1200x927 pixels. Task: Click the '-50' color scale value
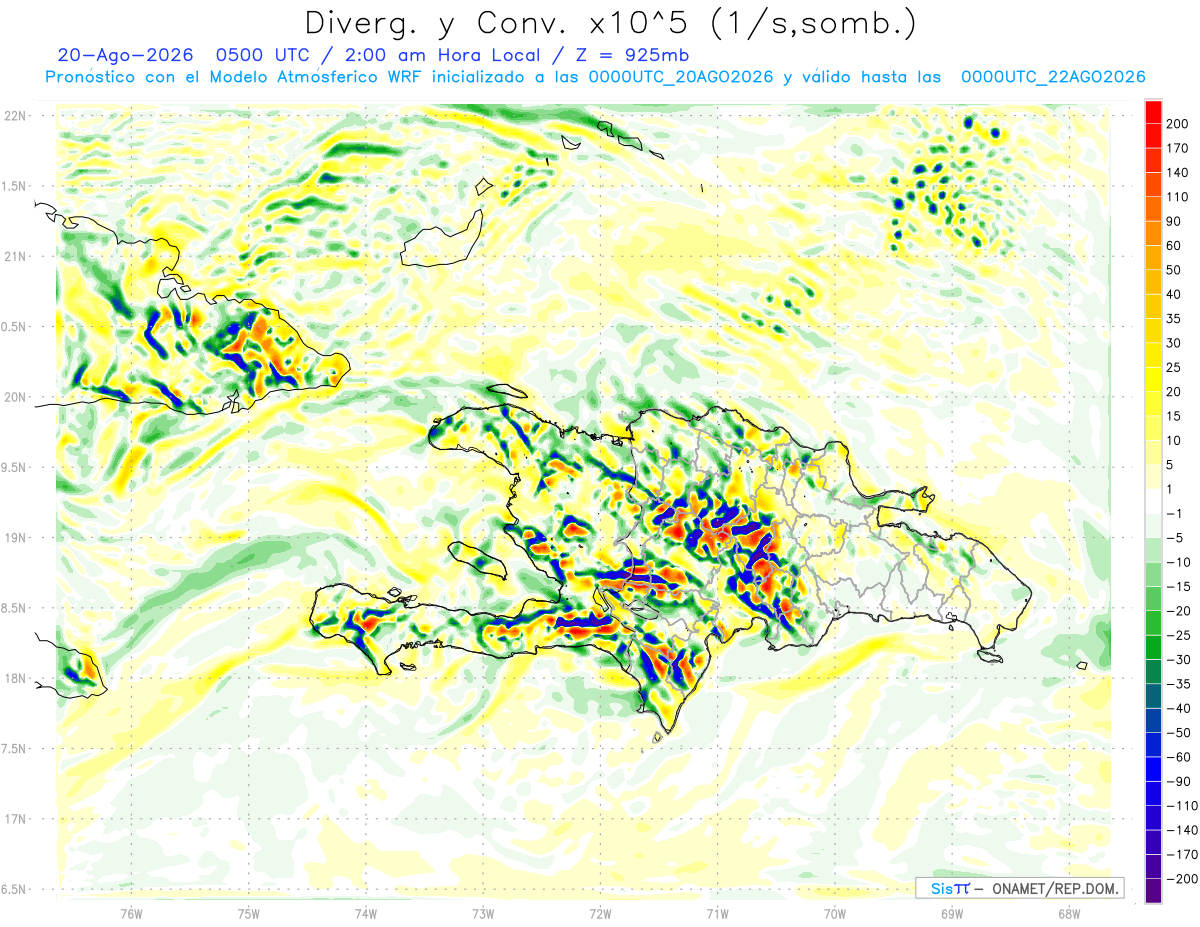(1180, 733)
